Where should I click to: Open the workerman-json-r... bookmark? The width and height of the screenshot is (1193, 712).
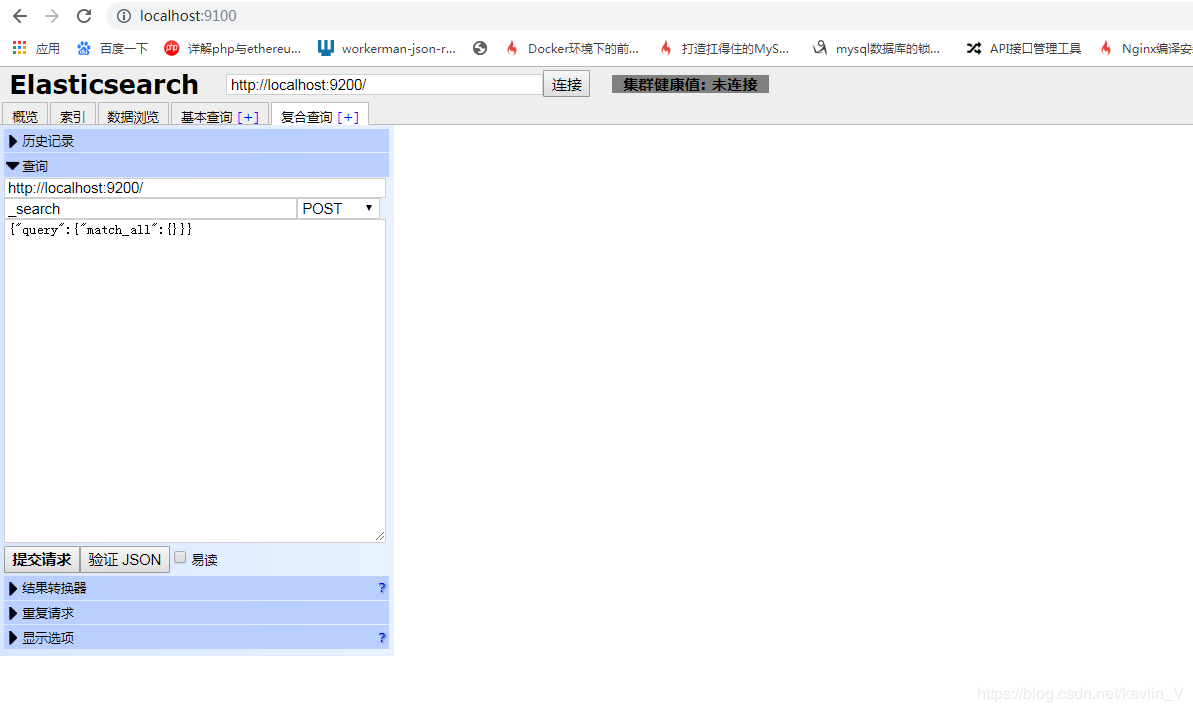tap(387, 48)
